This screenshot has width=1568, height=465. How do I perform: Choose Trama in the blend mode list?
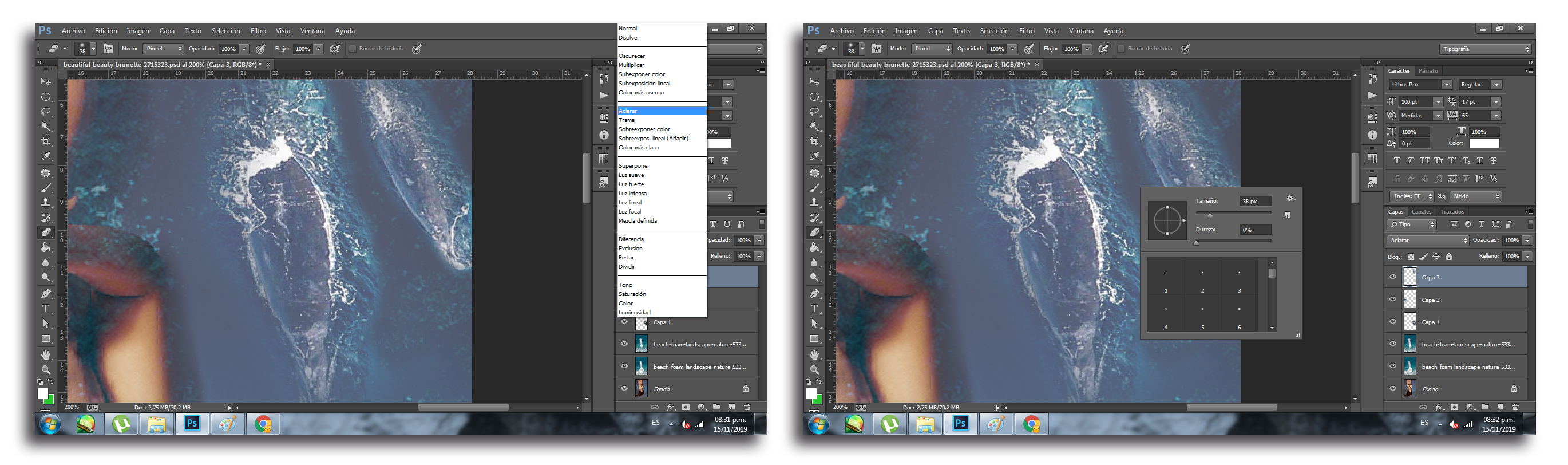click(627, 120)
